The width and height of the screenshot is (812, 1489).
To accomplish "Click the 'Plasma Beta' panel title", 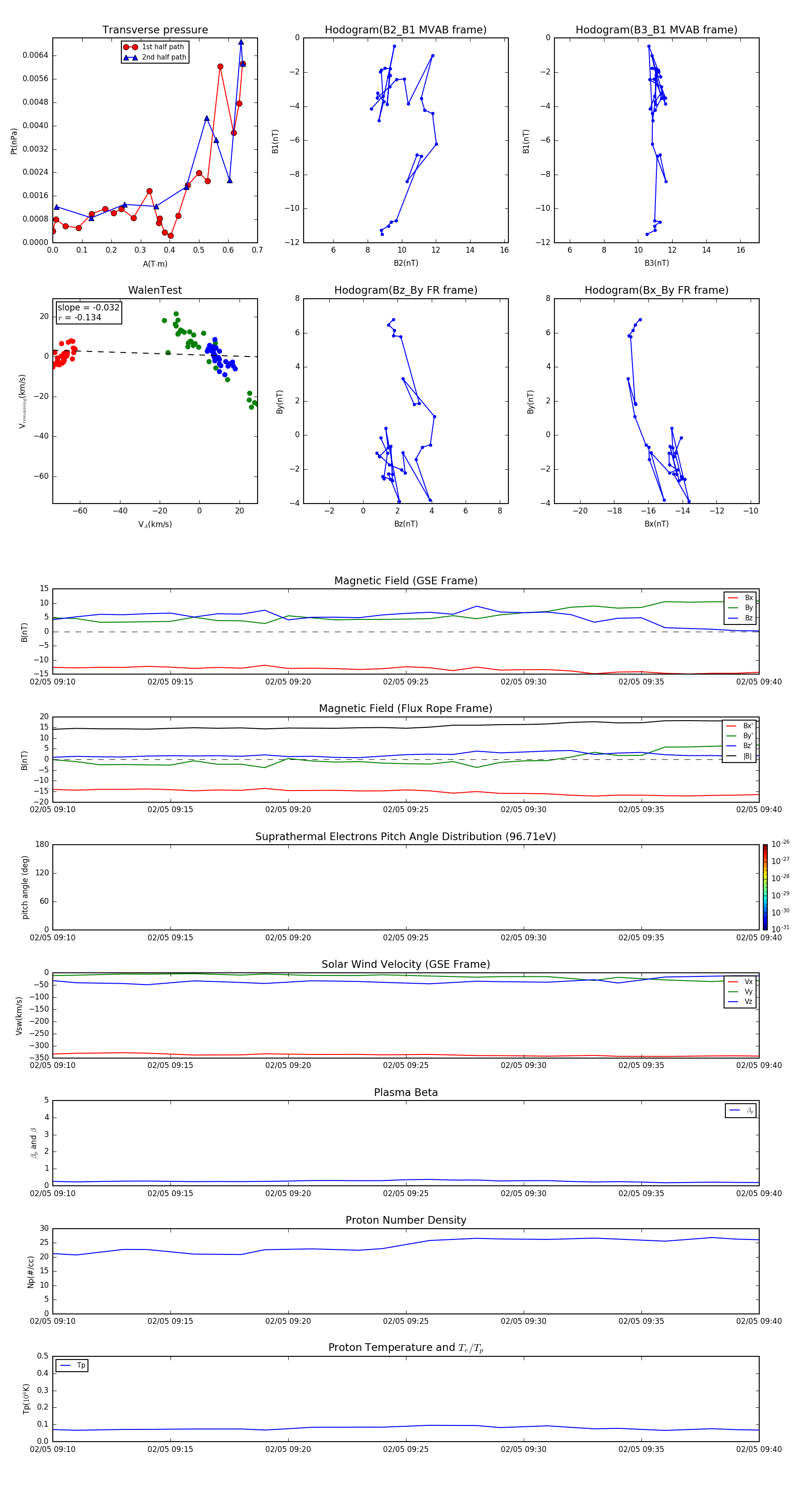I will [406, 1092].
